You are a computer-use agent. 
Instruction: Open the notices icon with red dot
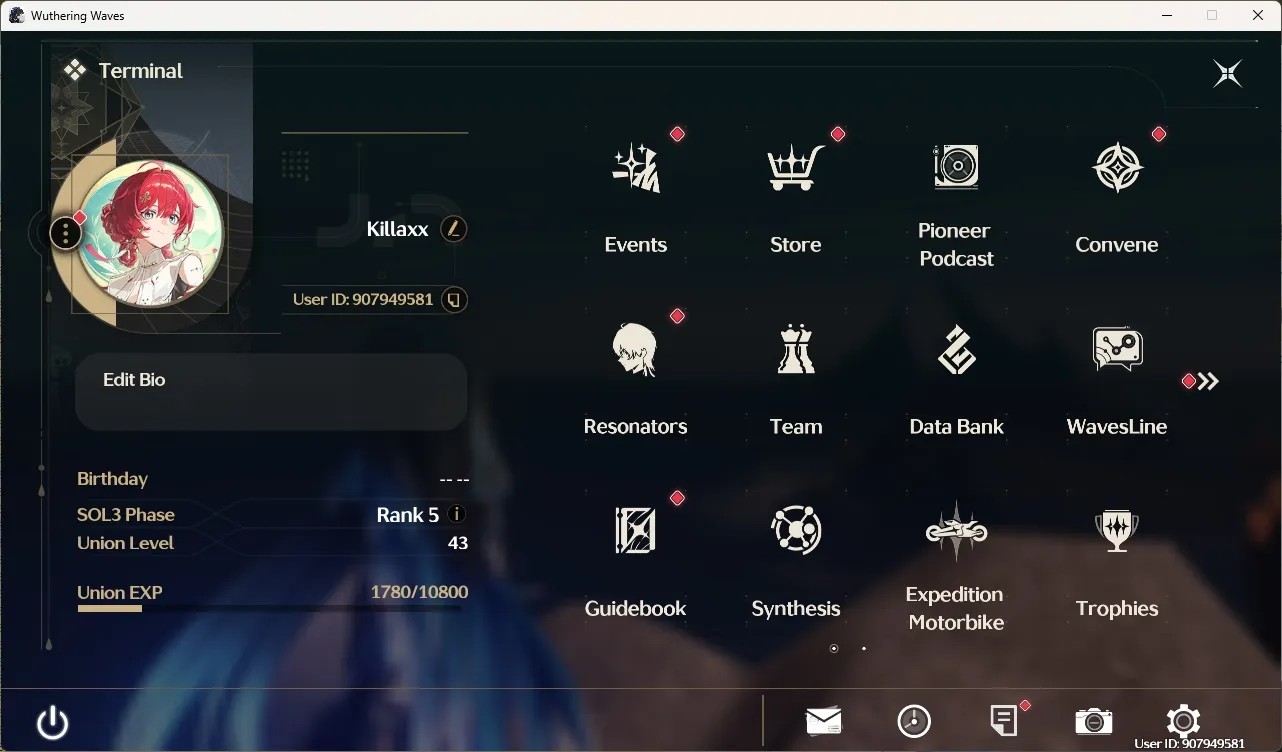click(1004, 720)
